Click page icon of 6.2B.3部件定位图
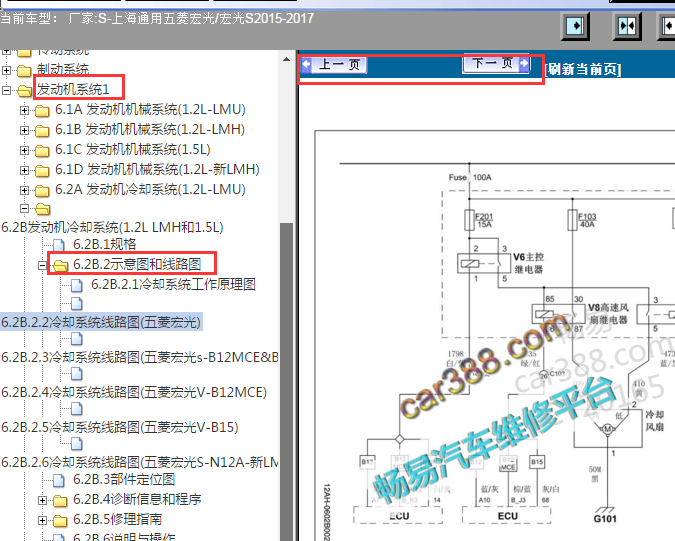 (x=59, y=480)
